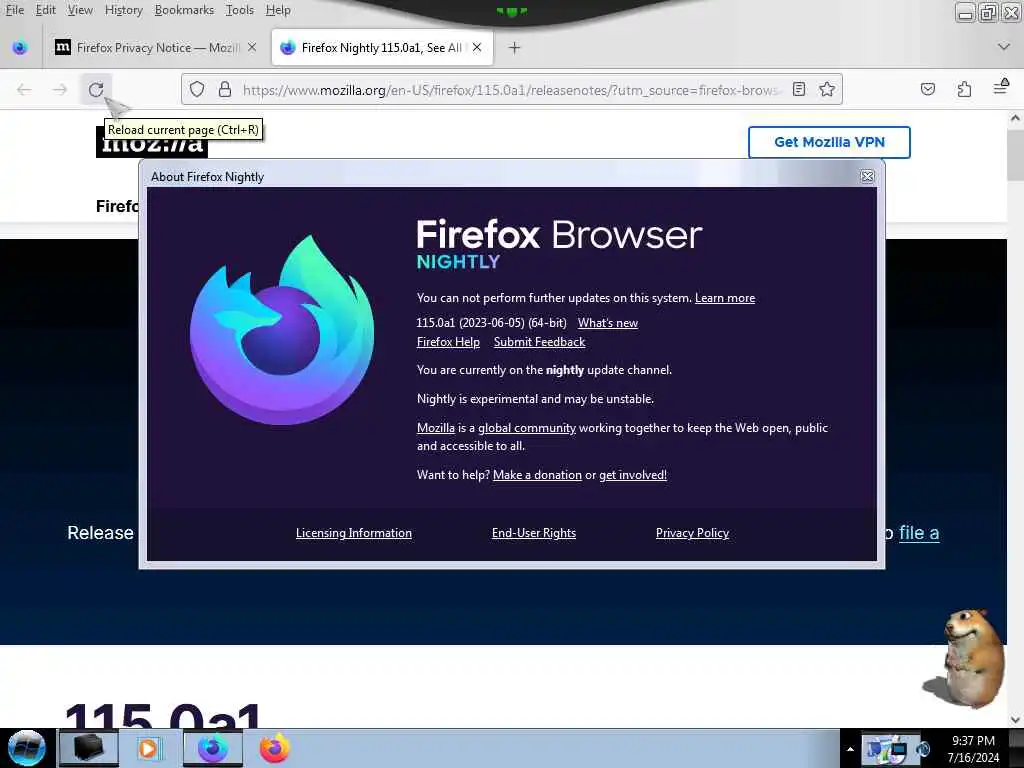This screenshot has height=768, width=1024.
Task: View site security via padlock icon
Action: pyautogui.click(x=225, y=89)
